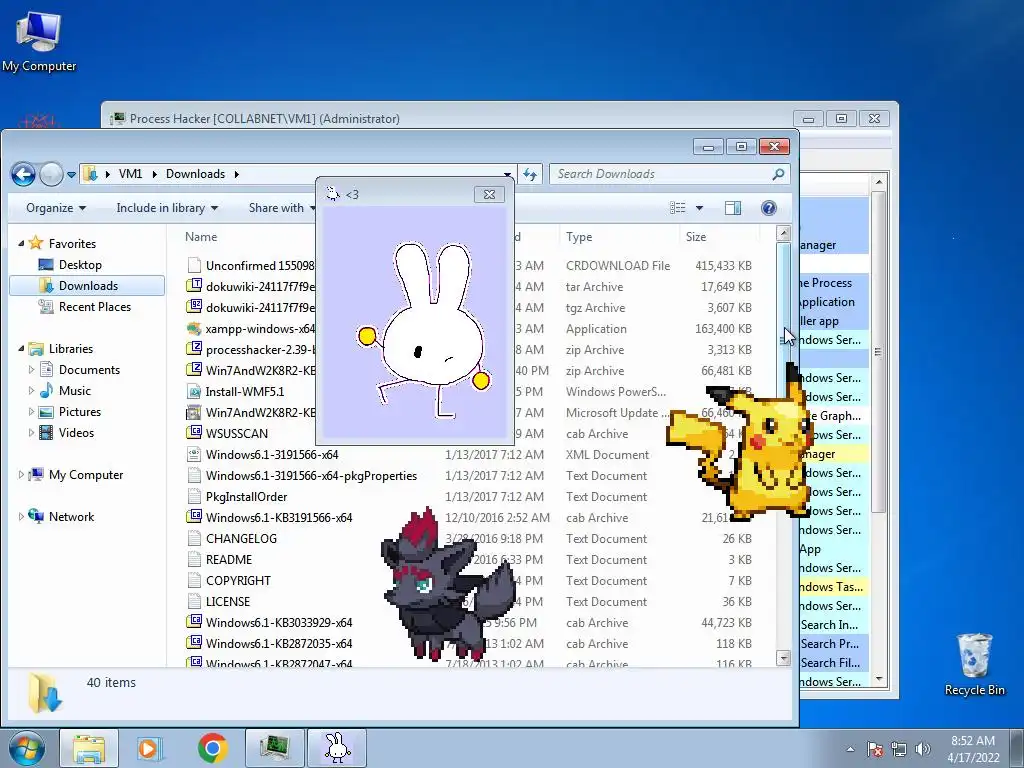Screen dimensions: 1024x768
Task: Select the PkgInstallOrder file
Action: (246, 496)
